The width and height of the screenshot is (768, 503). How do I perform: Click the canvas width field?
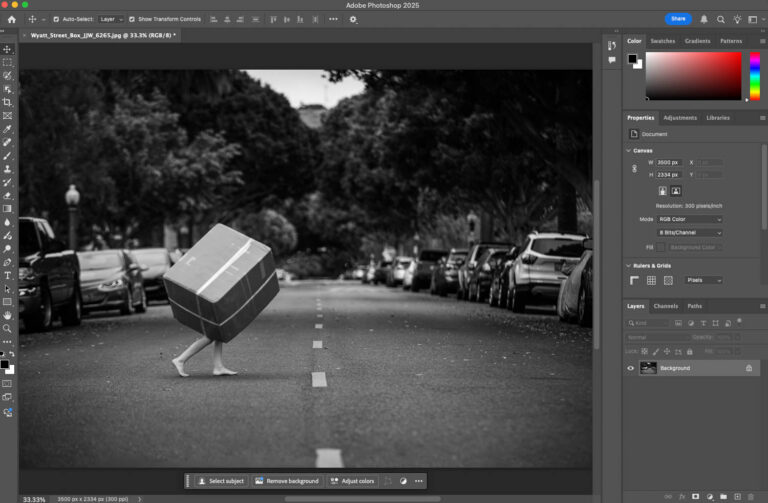click(668, 163)
